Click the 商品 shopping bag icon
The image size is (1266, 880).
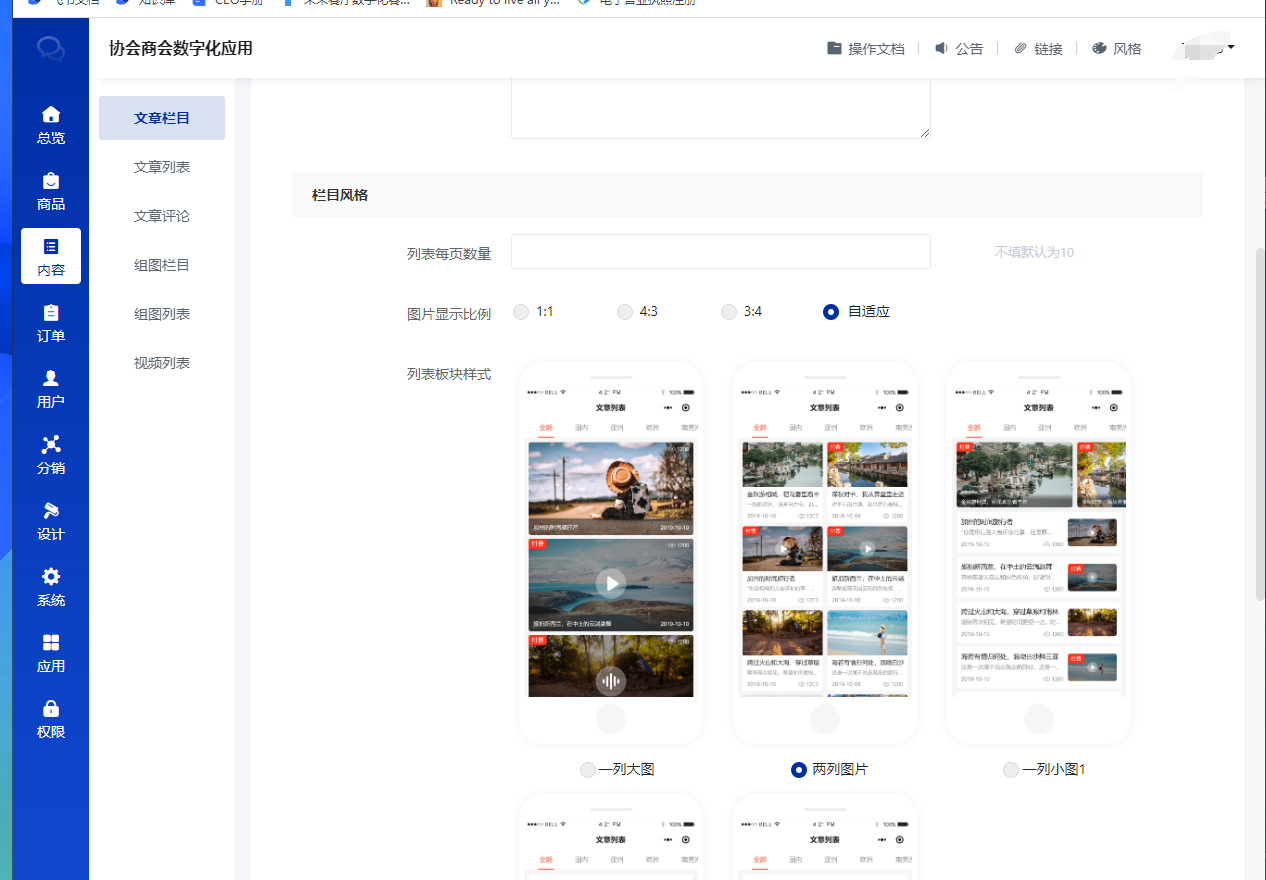(51, 181)
